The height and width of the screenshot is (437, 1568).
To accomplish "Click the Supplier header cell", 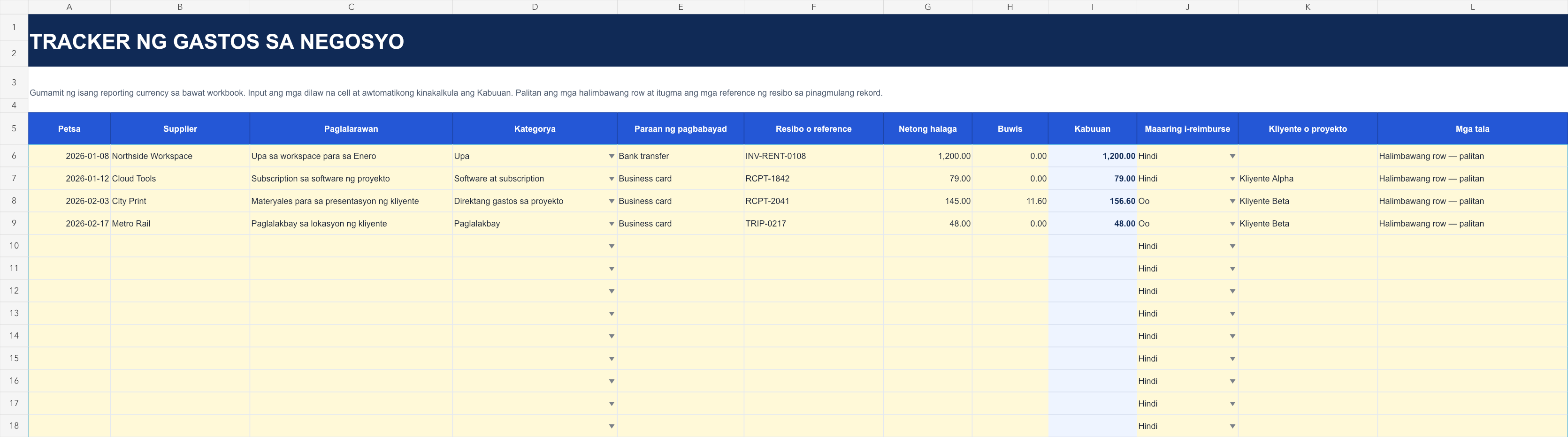I will click(180, 128).
